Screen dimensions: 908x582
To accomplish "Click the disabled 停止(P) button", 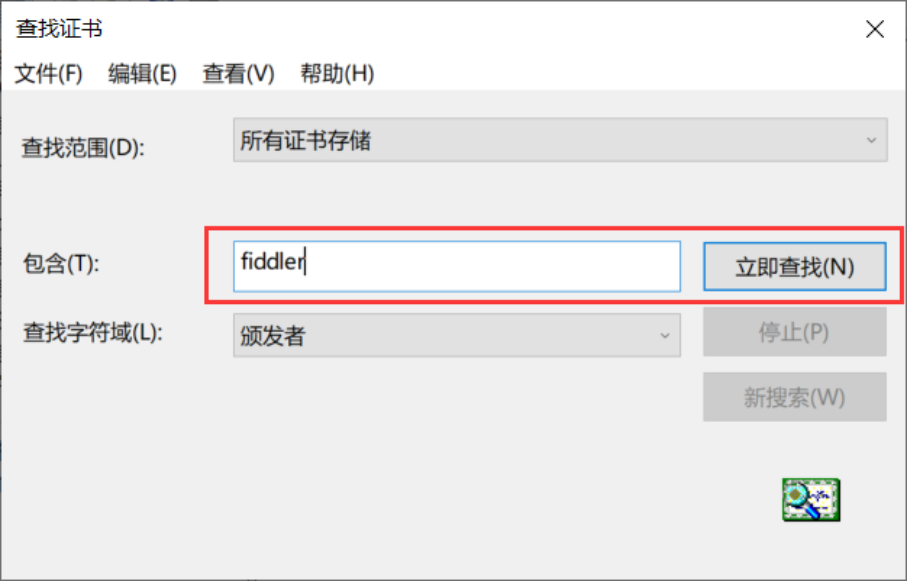I will (794, 332).
